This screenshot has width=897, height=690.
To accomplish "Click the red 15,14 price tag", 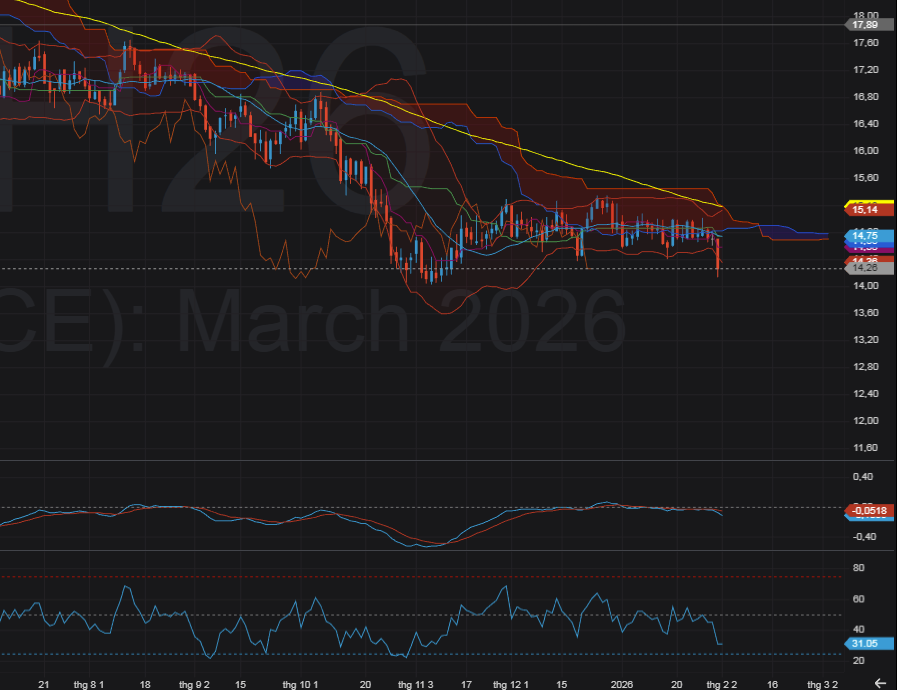I will pyautogui.click(x=866, y=210).
